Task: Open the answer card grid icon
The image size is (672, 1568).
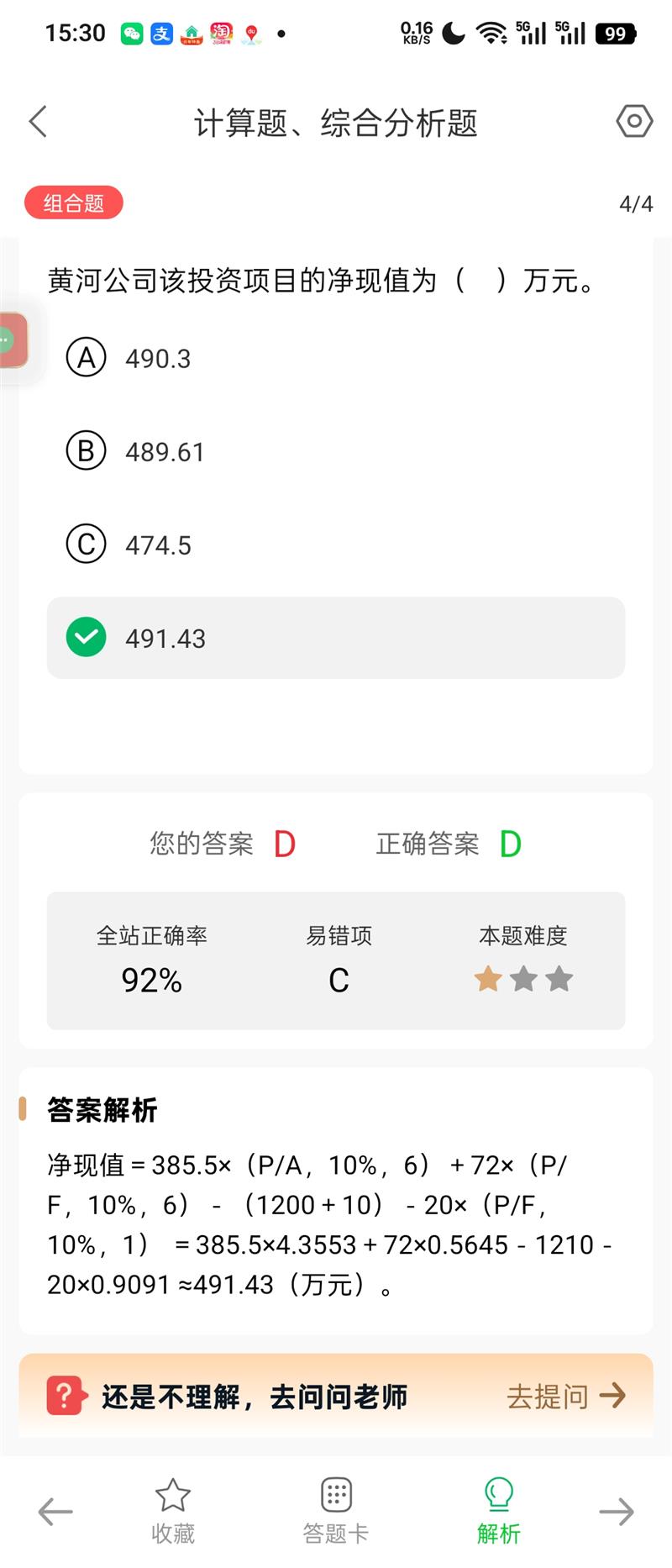Action: coord(336,1497)
